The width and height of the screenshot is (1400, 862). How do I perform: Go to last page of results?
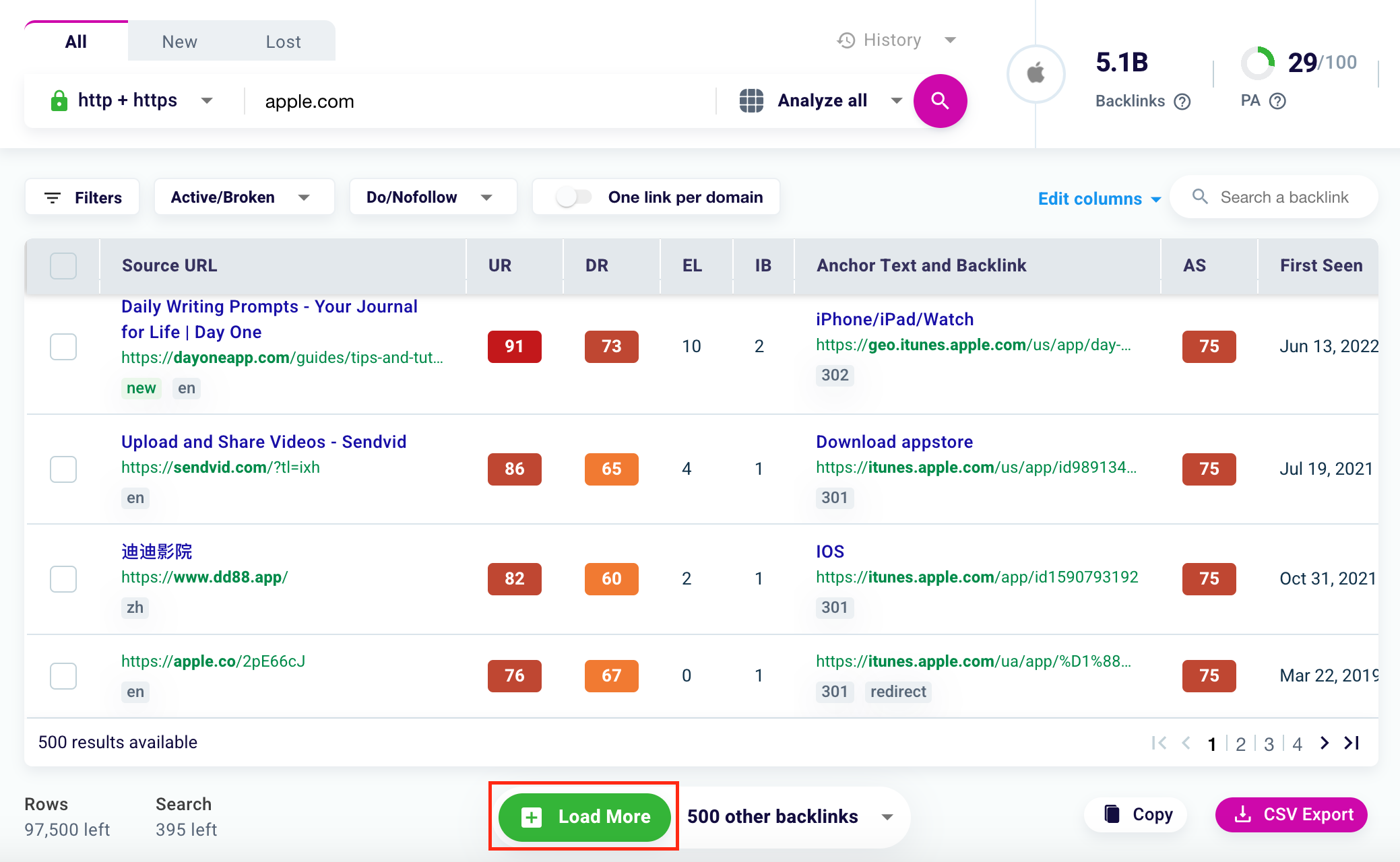1351,743
